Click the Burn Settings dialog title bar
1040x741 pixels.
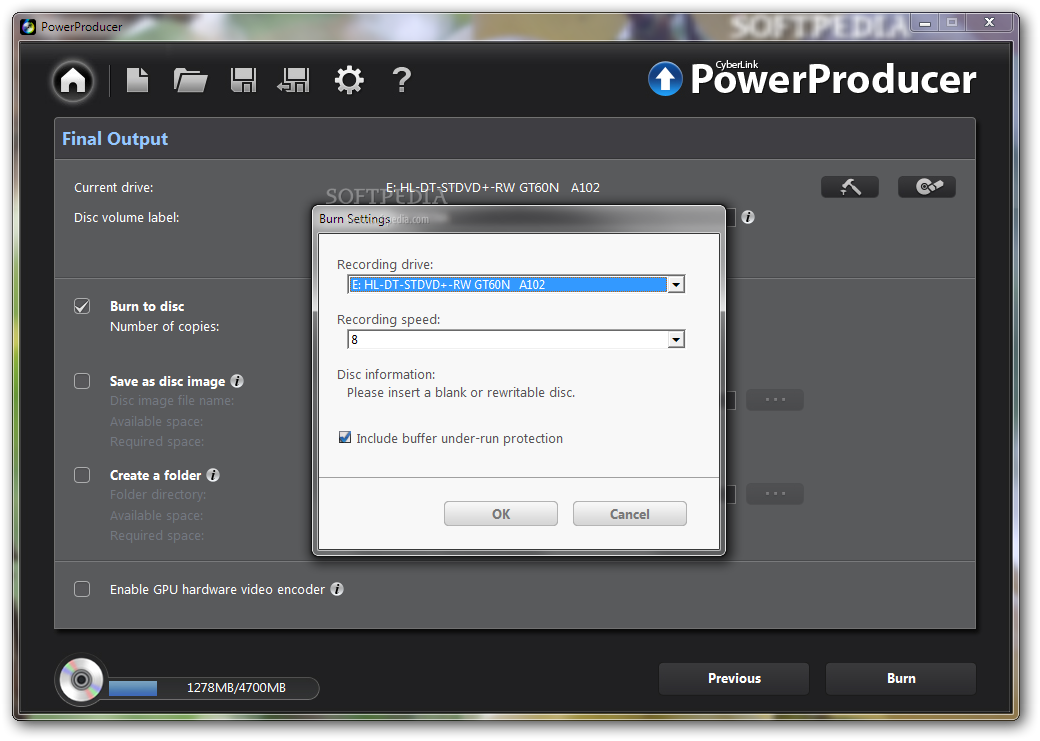[x=519, y=219]
